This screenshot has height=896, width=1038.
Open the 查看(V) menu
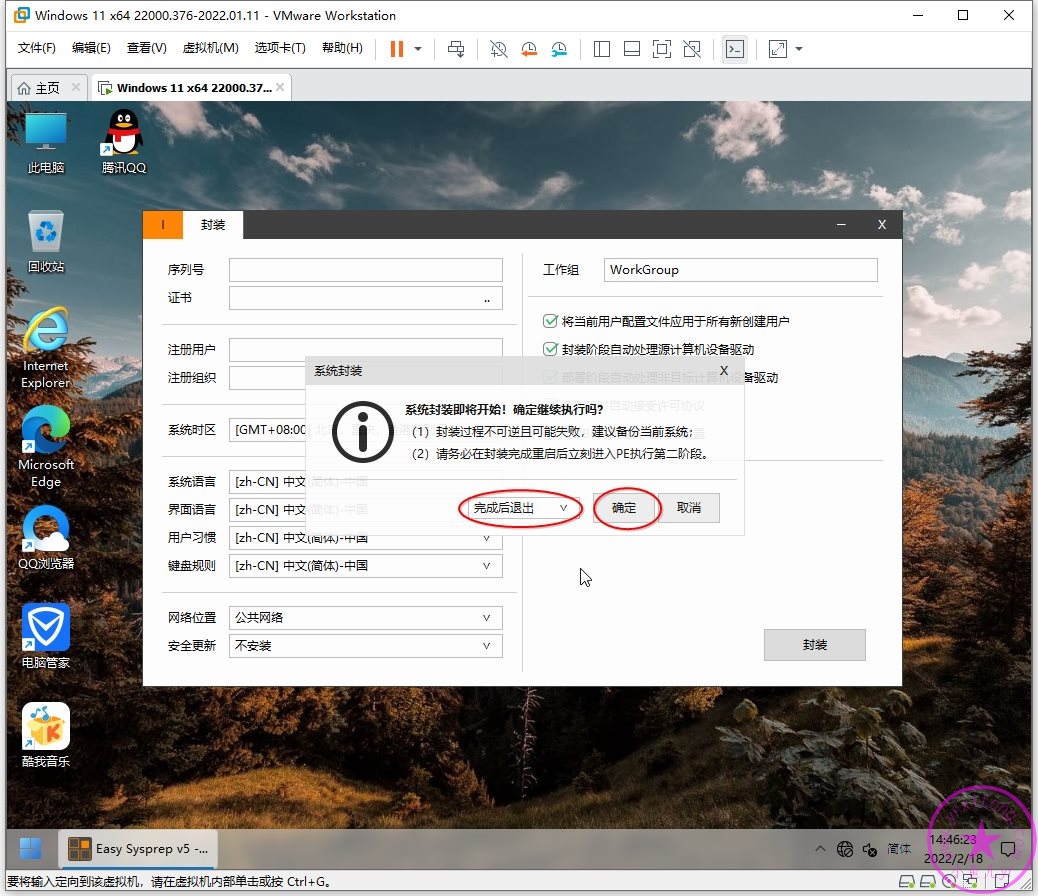(146, 48)
